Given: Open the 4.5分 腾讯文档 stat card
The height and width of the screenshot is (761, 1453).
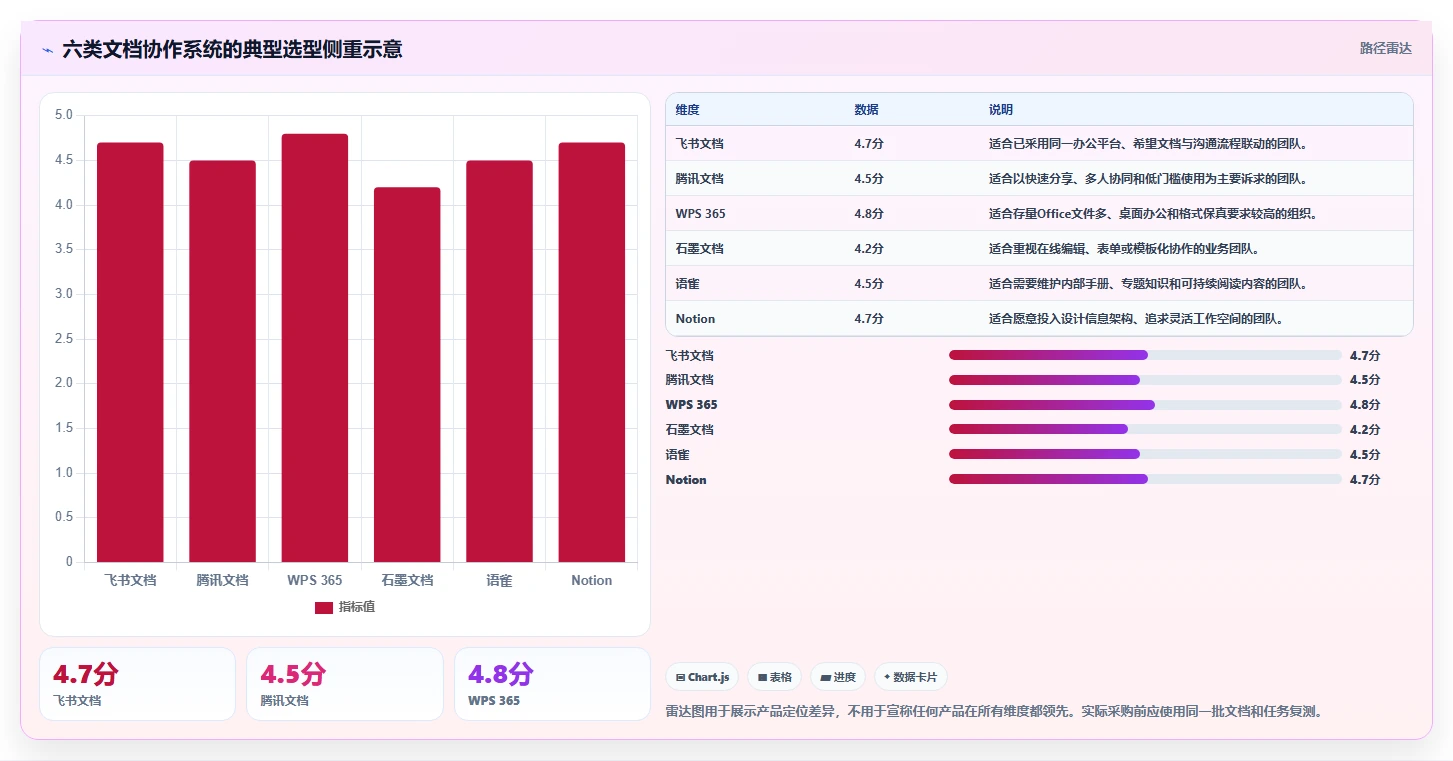Looking at the screenshot, I should point(345,684).
